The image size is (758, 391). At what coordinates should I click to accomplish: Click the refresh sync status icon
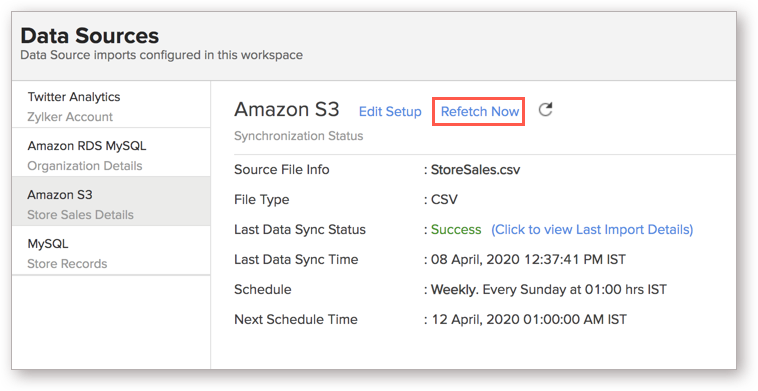pos(545,110)
